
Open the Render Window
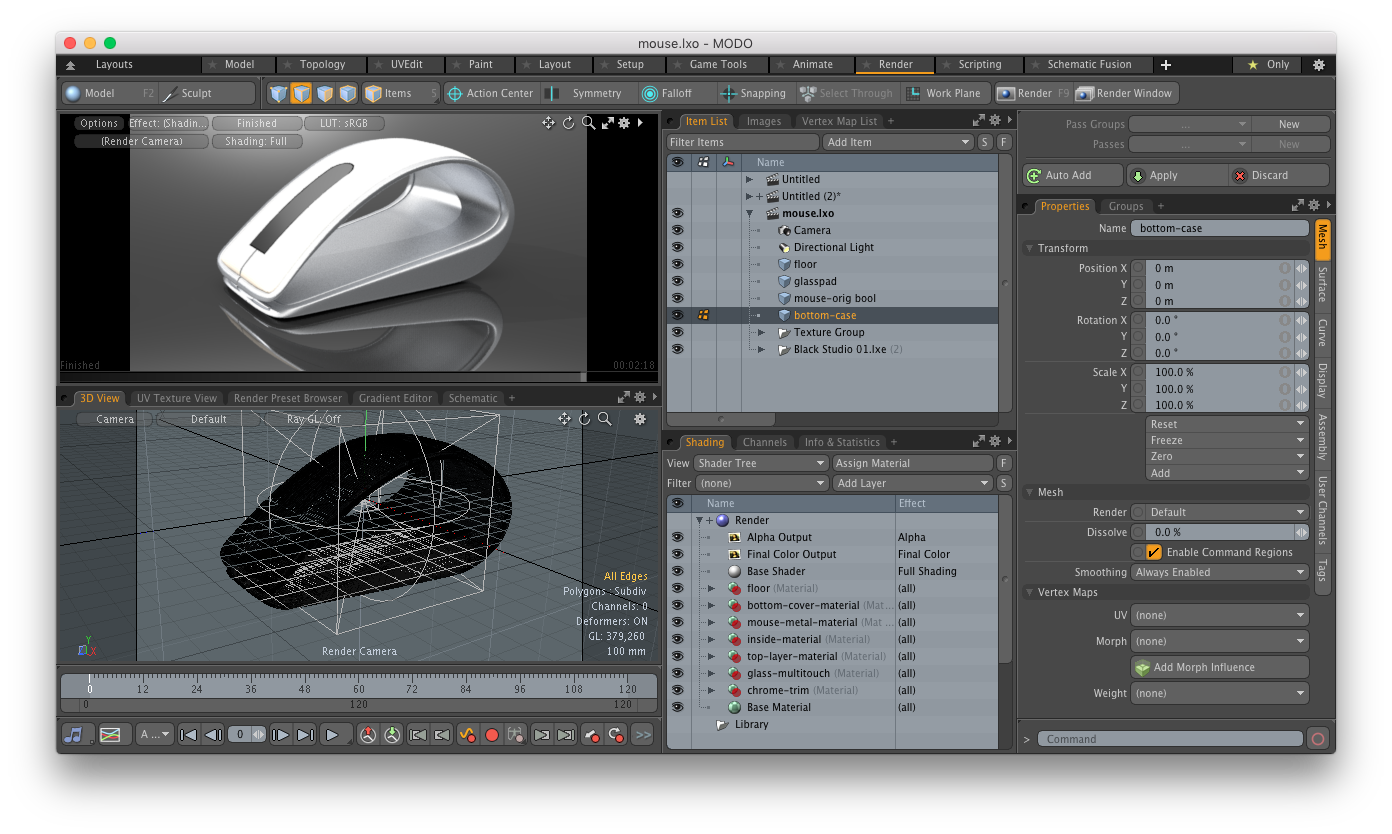[1126, 93]
